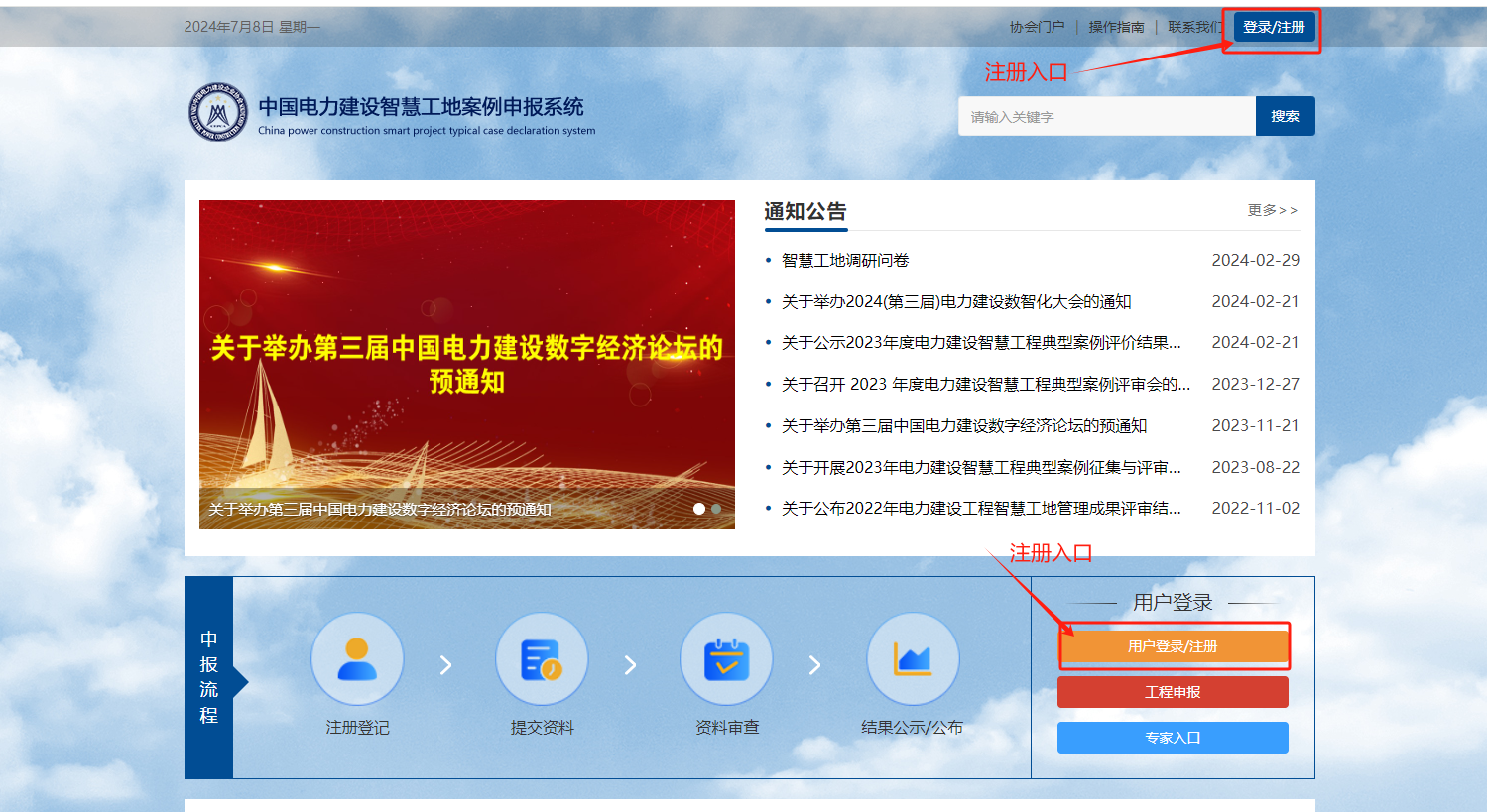1487x812 pixels.
Task: Click the association logo emblem
Action: [218, 112]
